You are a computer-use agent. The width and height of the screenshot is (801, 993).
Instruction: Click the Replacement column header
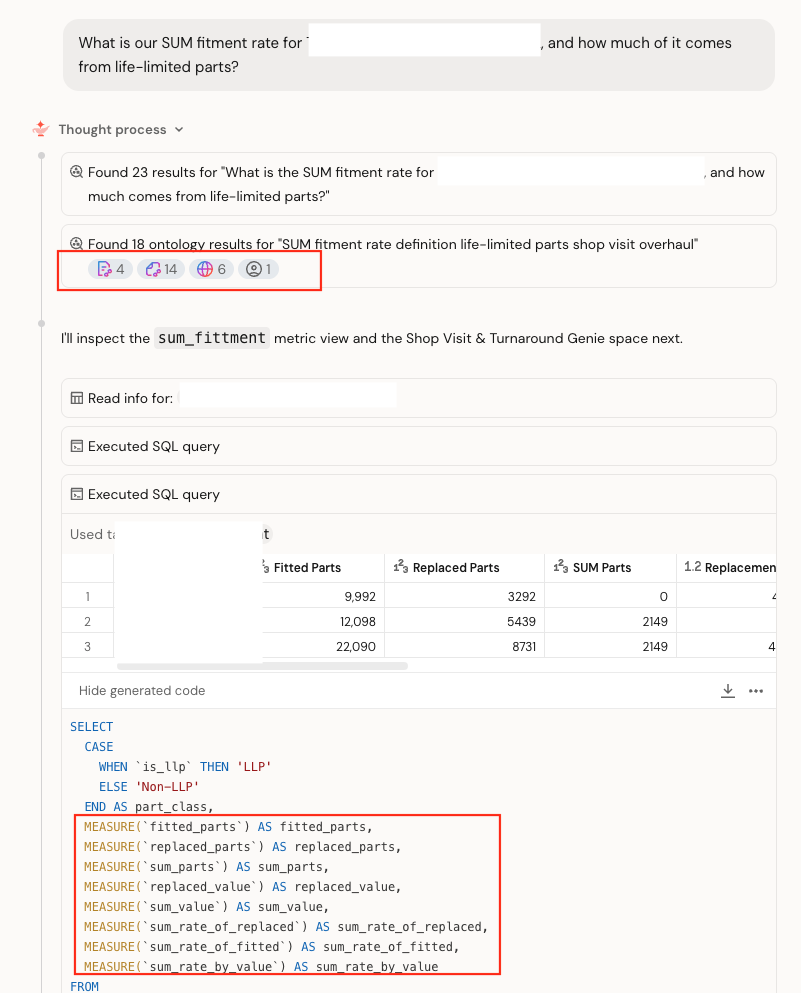click(x=727, y=567)
